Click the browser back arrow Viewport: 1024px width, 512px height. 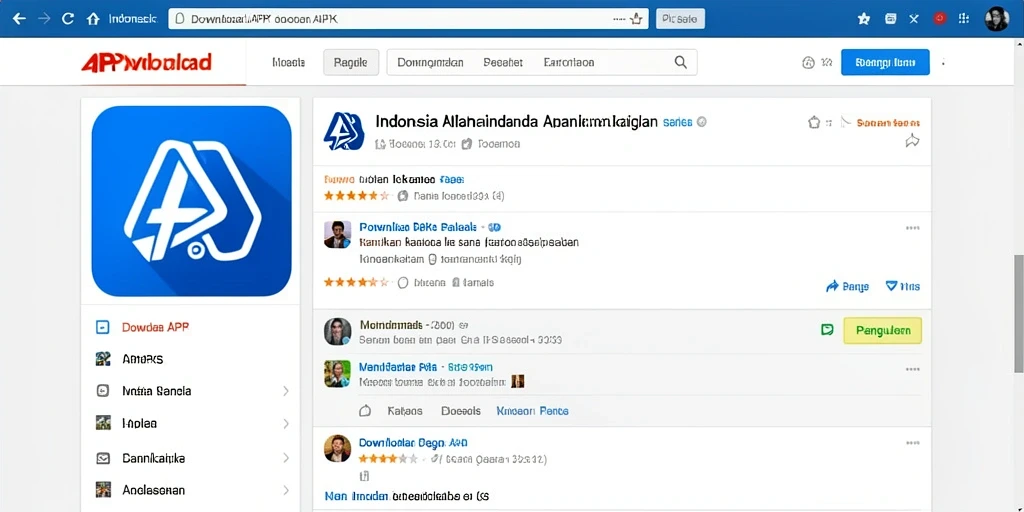pos(19,18)
